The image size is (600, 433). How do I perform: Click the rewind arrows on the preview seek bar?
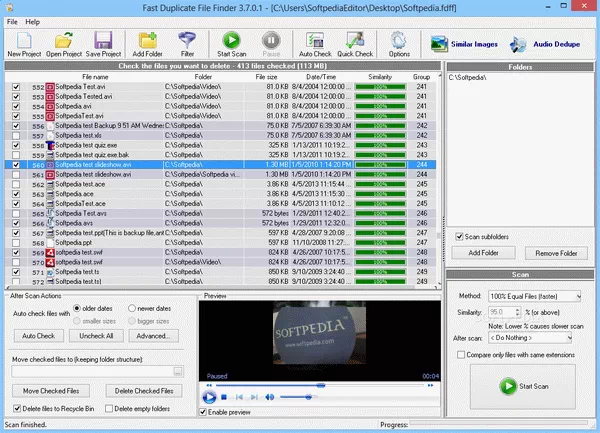click(209, 385)
